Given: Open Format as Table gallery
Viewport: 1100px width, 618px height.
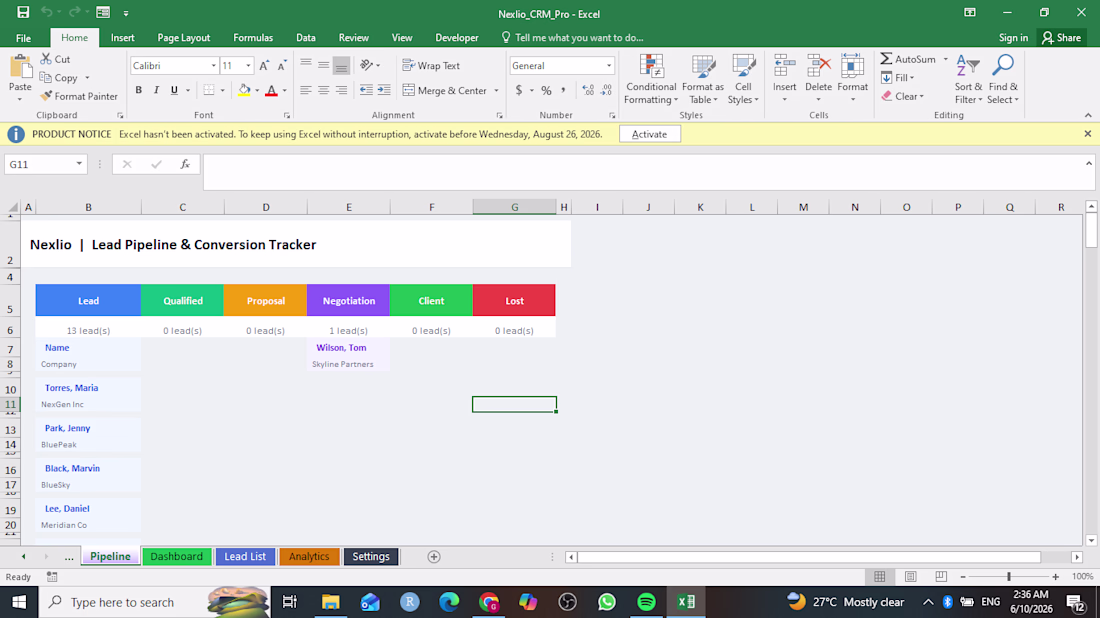Looking at the screenshot, I should coord(702,79).
